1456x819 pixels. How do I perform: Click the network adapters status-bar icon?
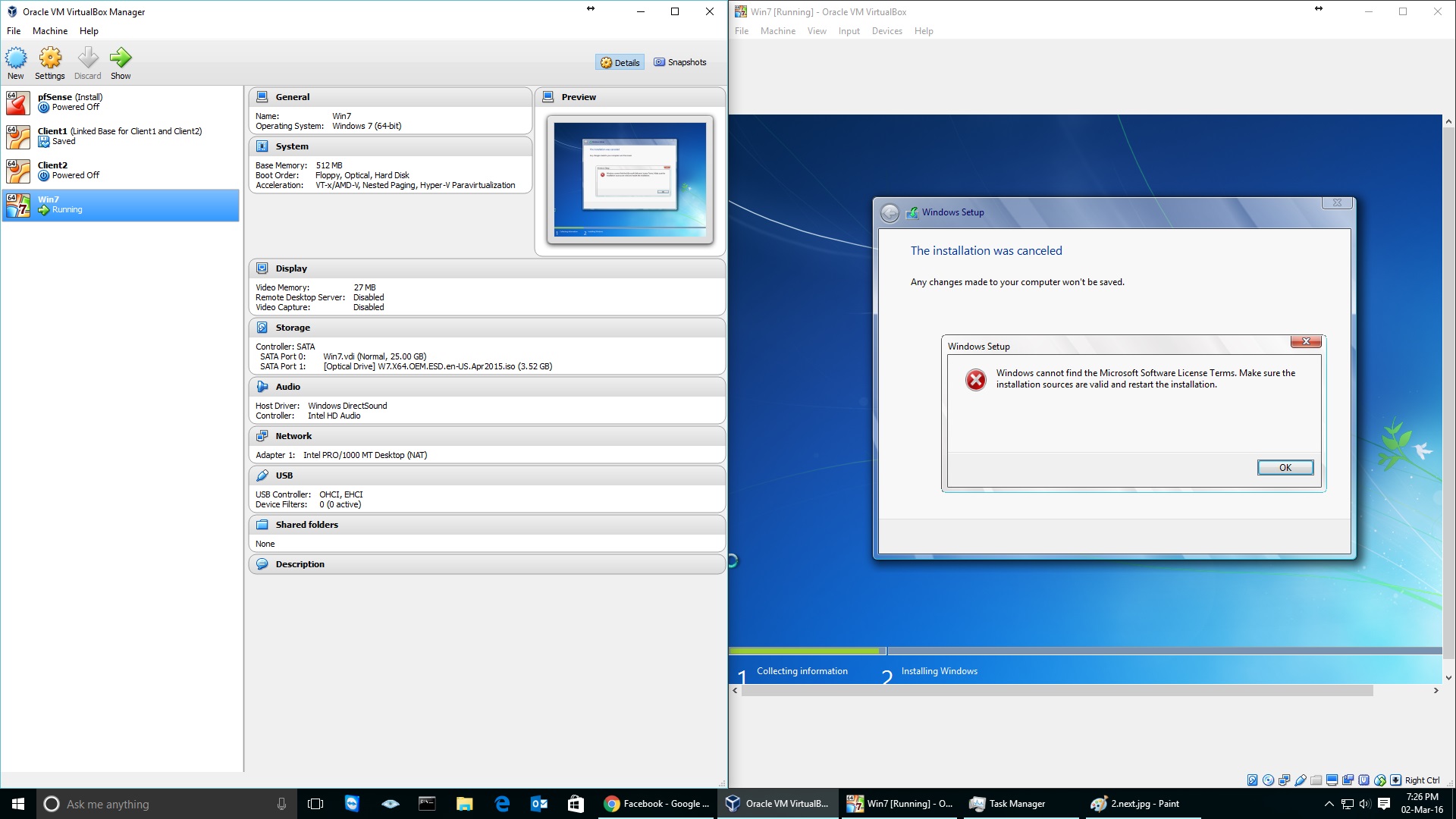(1284, 780)
